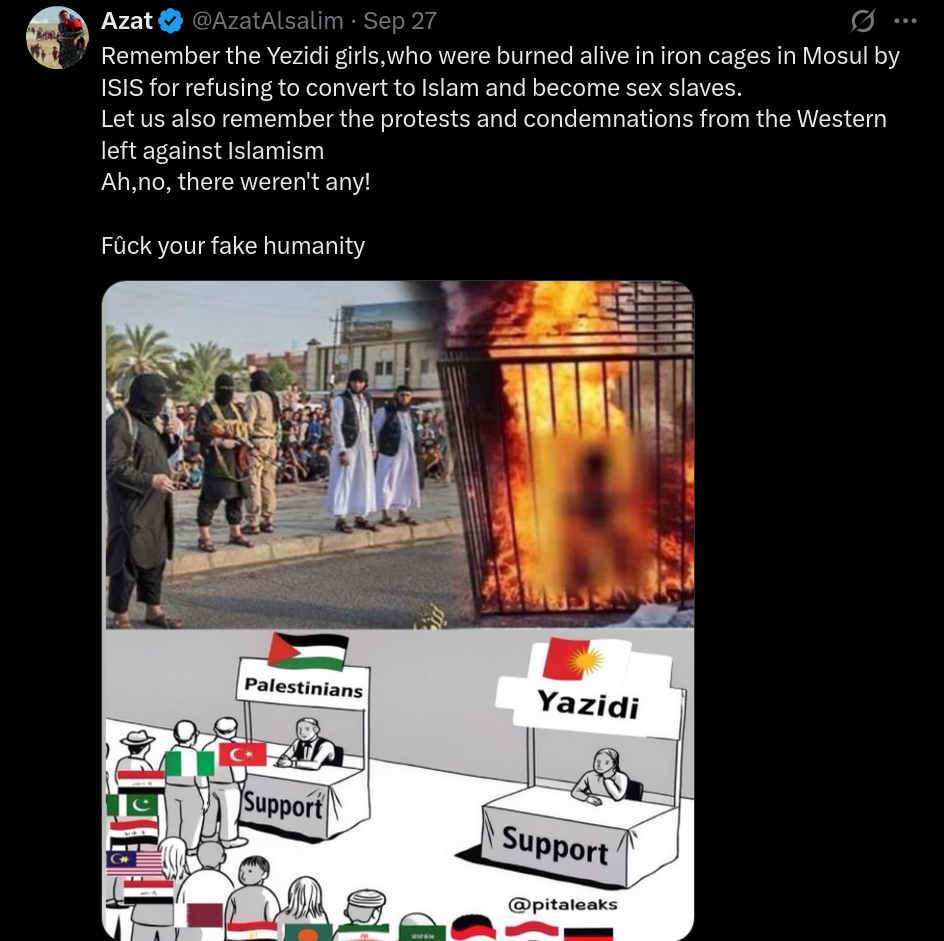
Task: Click the Palestinian flag atop the booth
Action: [x=308, y=651]
